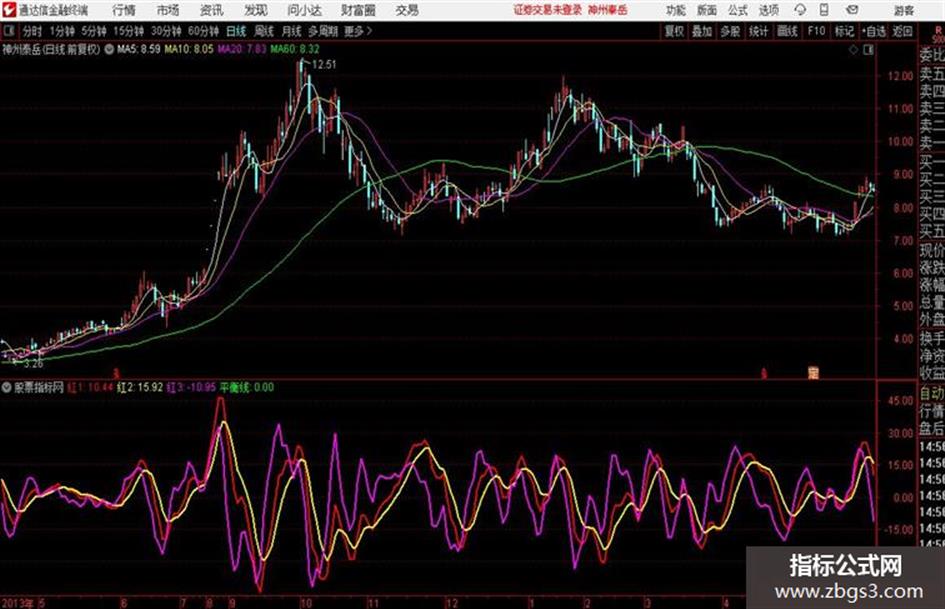Image resolution: width=945 pixels, height=609 pixels.
Task: Click the 股票指标网 indicator name
Action: (x=39, y=387)
